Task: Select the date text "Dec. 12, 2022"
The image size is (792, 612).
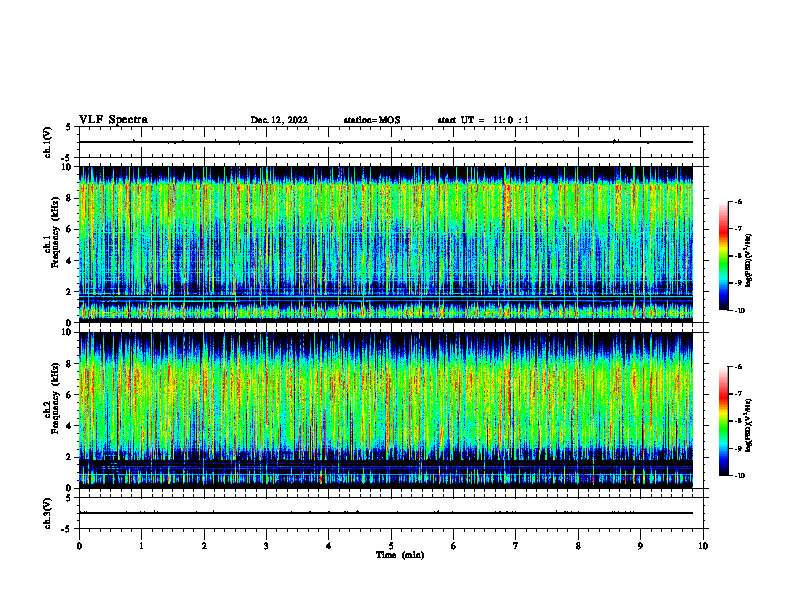Action: point(279,120)
